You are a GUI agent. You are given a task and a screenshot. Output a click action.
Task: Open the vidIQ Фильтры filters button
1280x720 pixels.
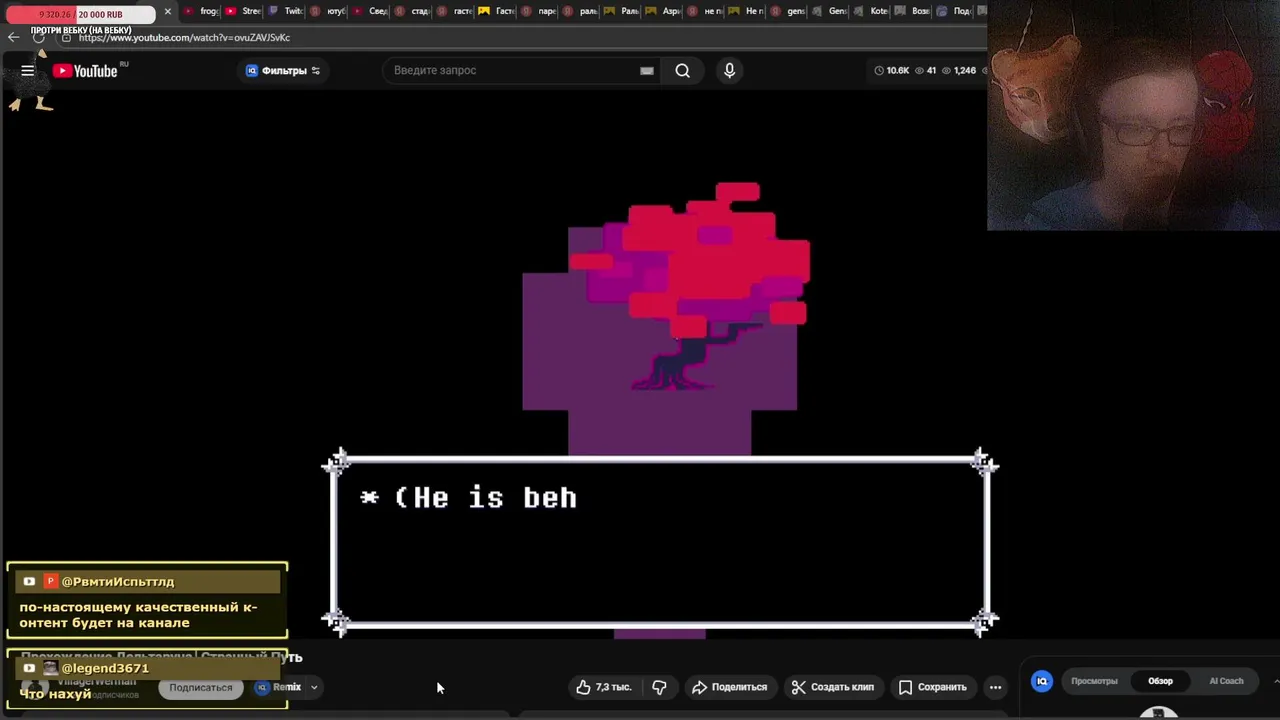[x=283, y=70]
